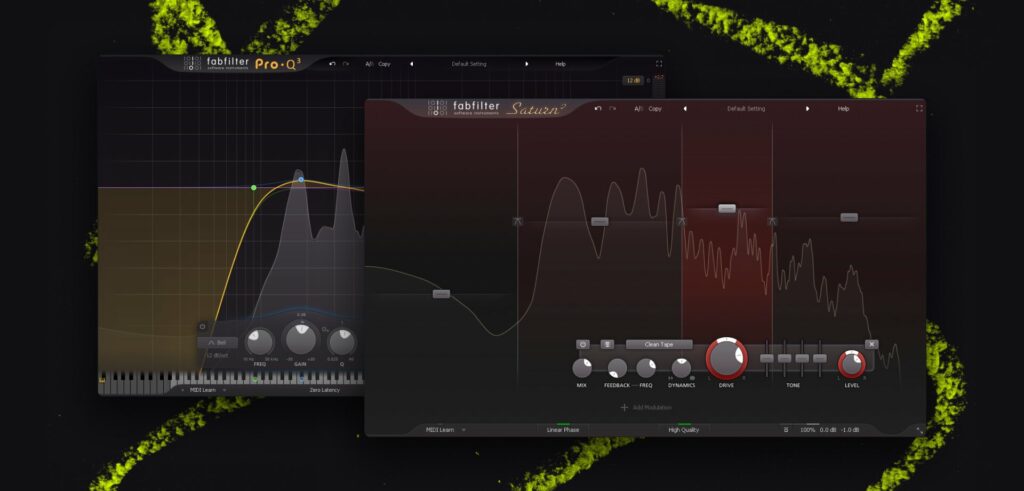Image resolution: width=1024 pixels, height=491 pixels.
Task: Click the red band level handle
Action: click(727, 208)
